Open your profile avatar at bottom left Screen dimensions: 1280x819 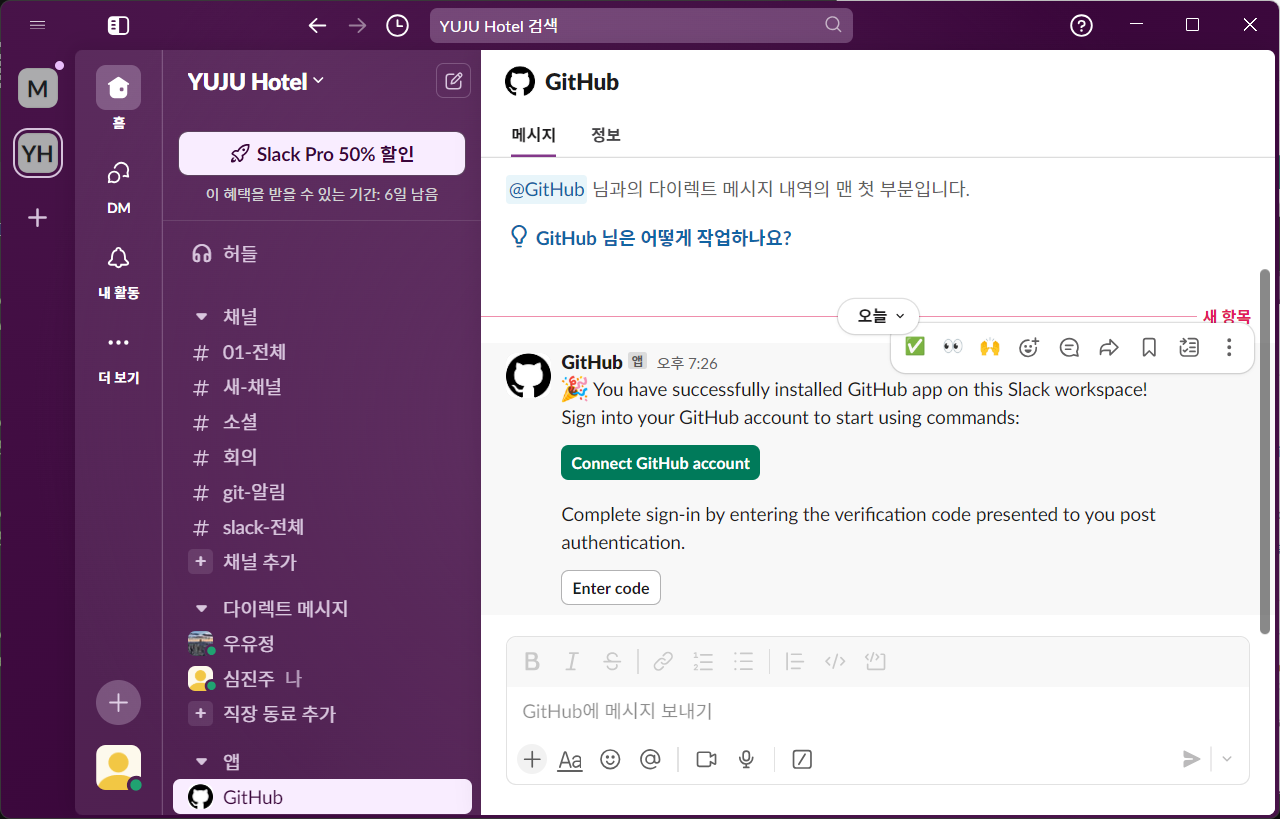118,767
